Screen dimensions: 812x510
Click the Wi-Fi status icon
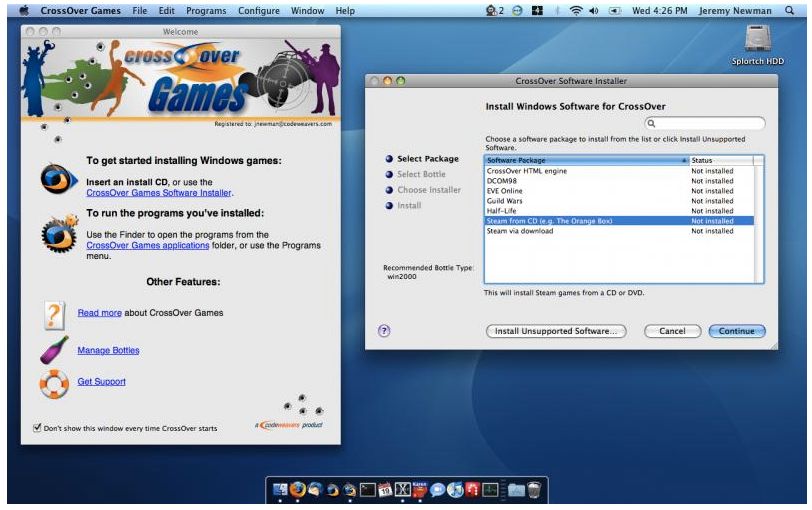coord(575,10)
